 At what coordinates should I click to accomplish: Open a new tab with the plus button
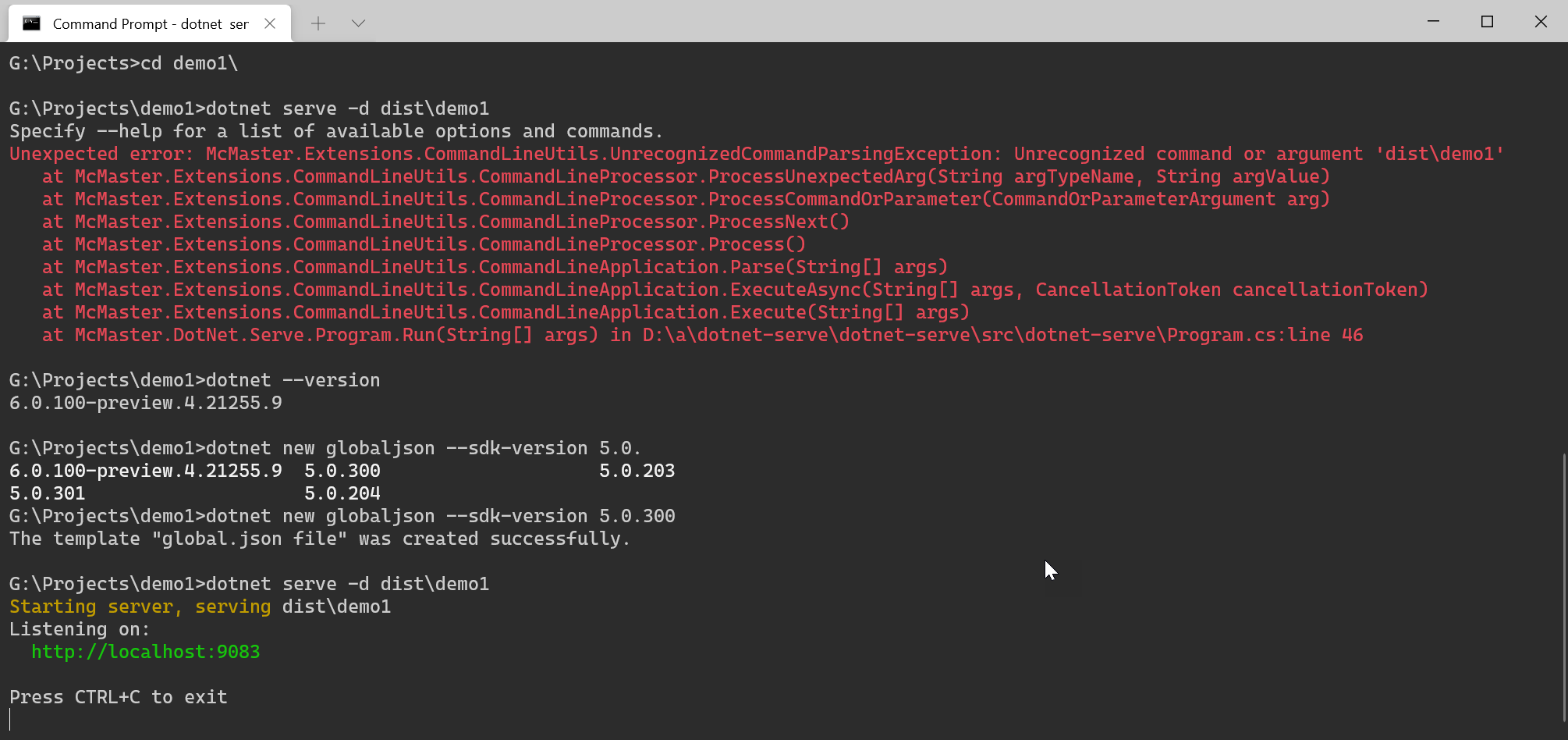click(318, 23)
